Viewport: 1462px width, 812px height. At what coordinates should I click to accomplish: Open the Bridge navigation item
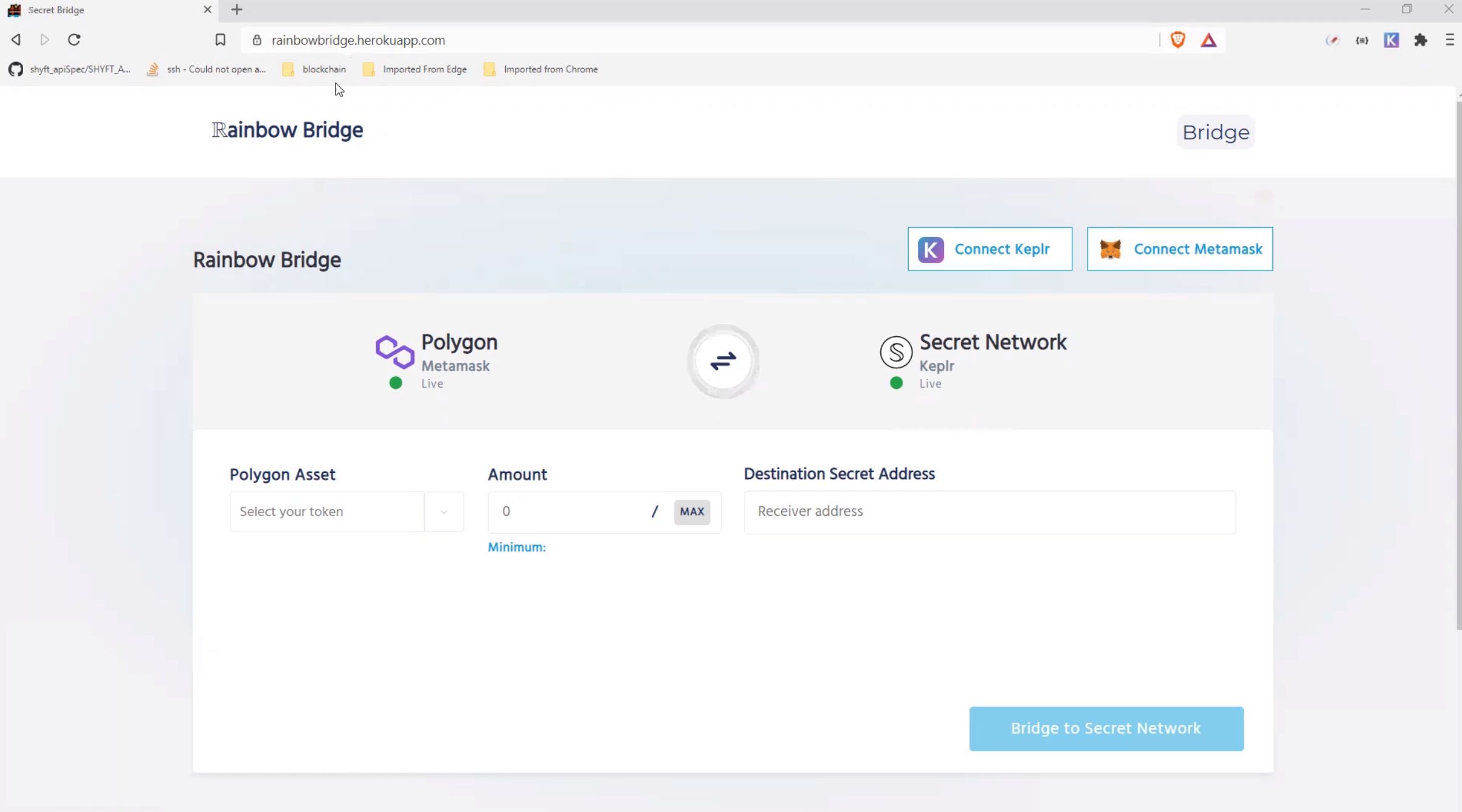pyautogui.click(x=1216, y=132)
